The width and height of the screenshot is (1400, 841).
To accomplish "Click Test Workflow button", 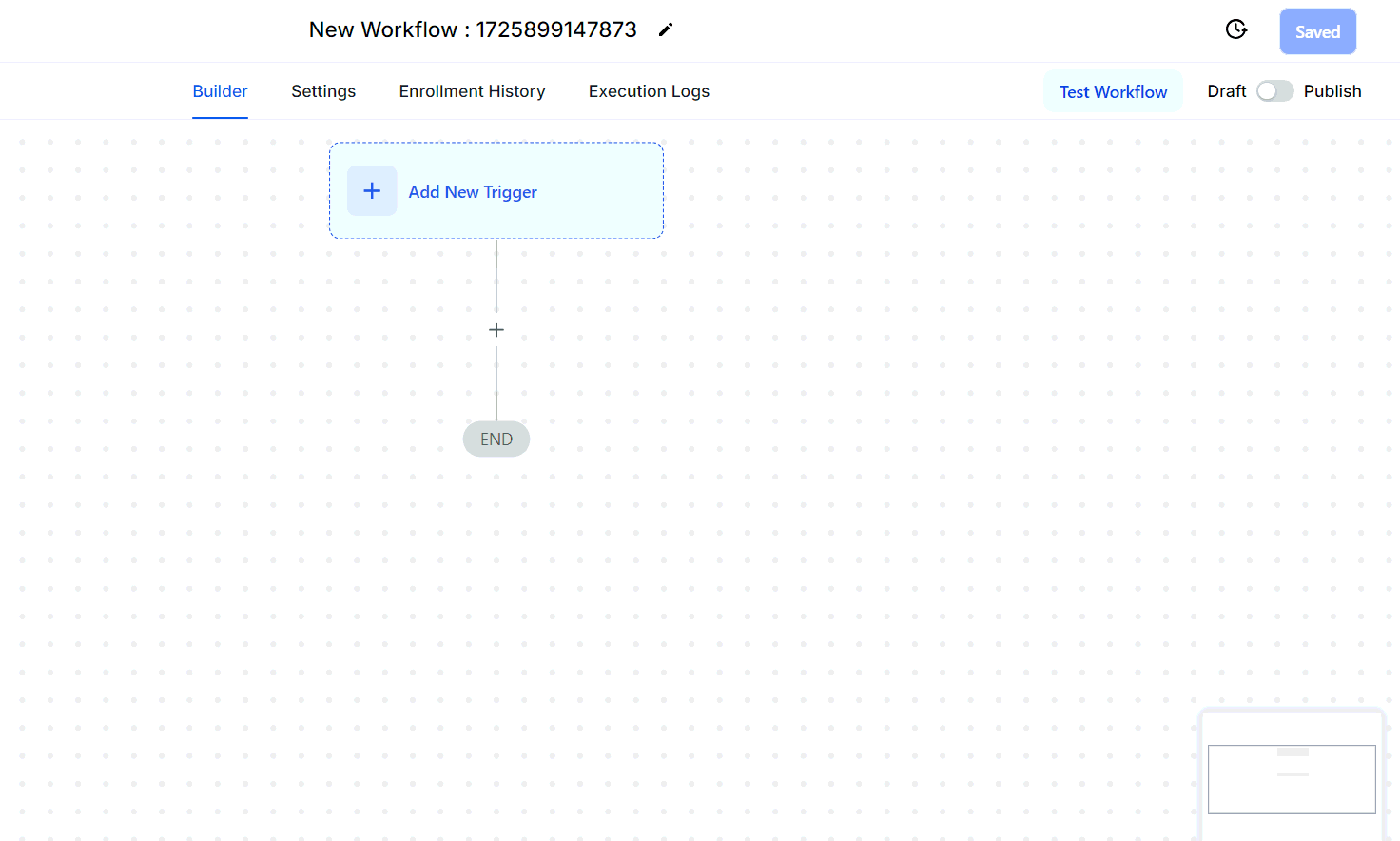I will (1113, 91).
